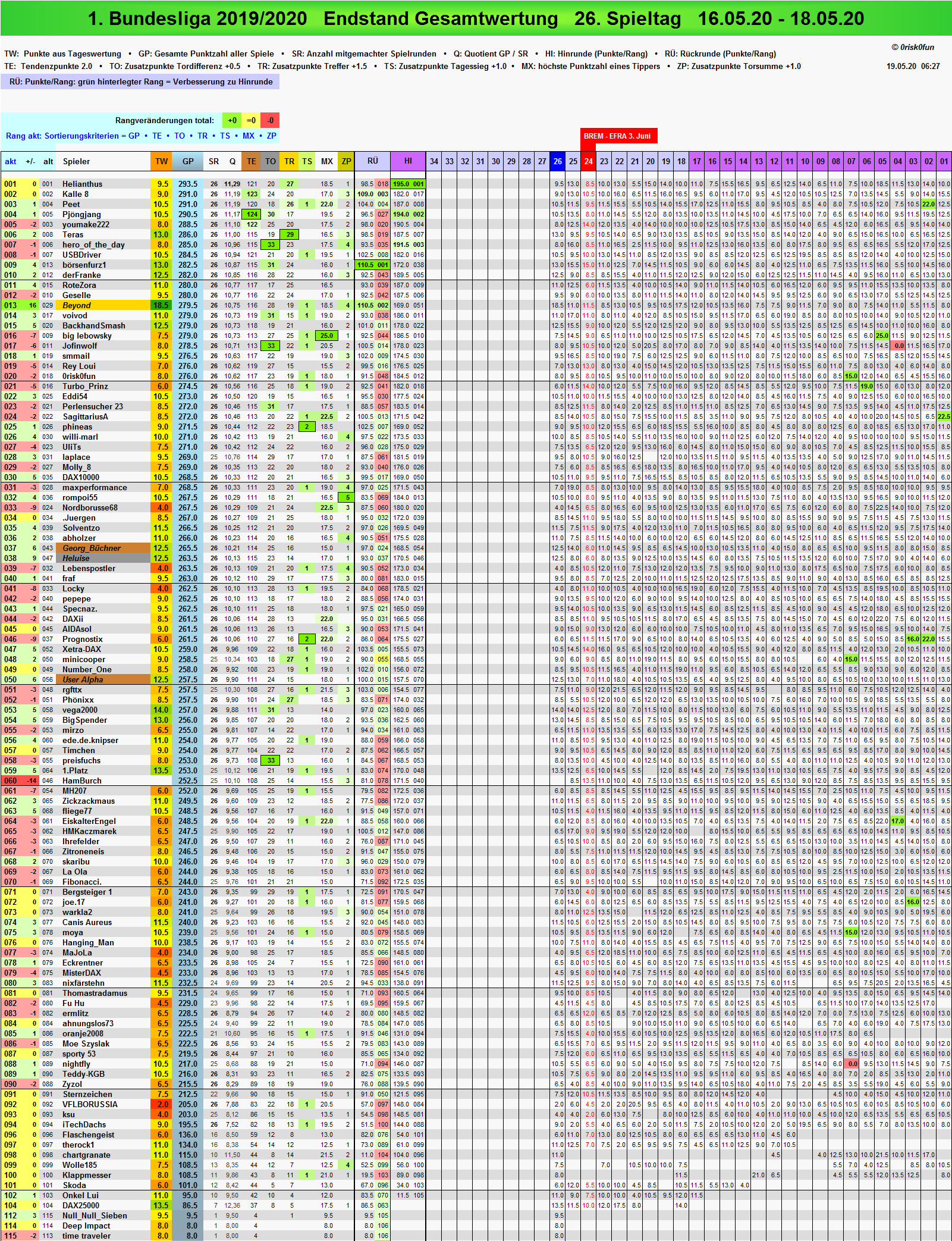This screenshot has width=952, height=1241.
Task: Select player 'Bergsteiger 1'
Action: pyautogui.click(x=87, y=892)
